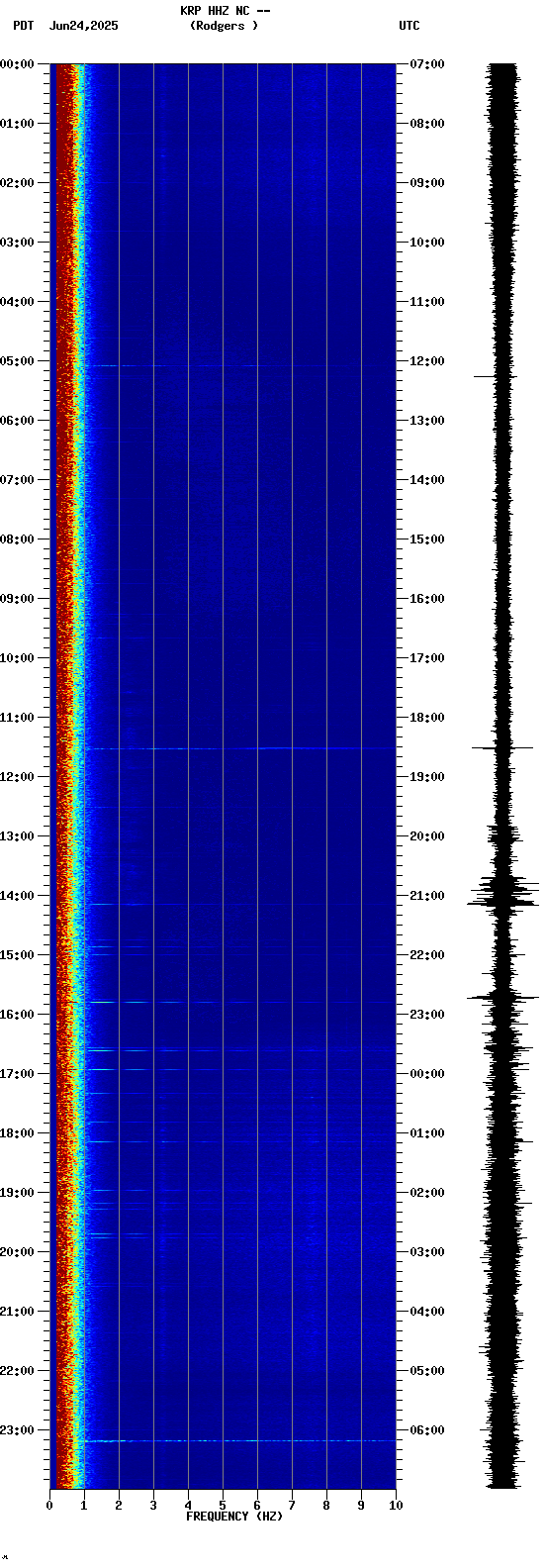Click the 12:00 UTC time label
Screen dimensions: 546x1568
click(426, 361)
